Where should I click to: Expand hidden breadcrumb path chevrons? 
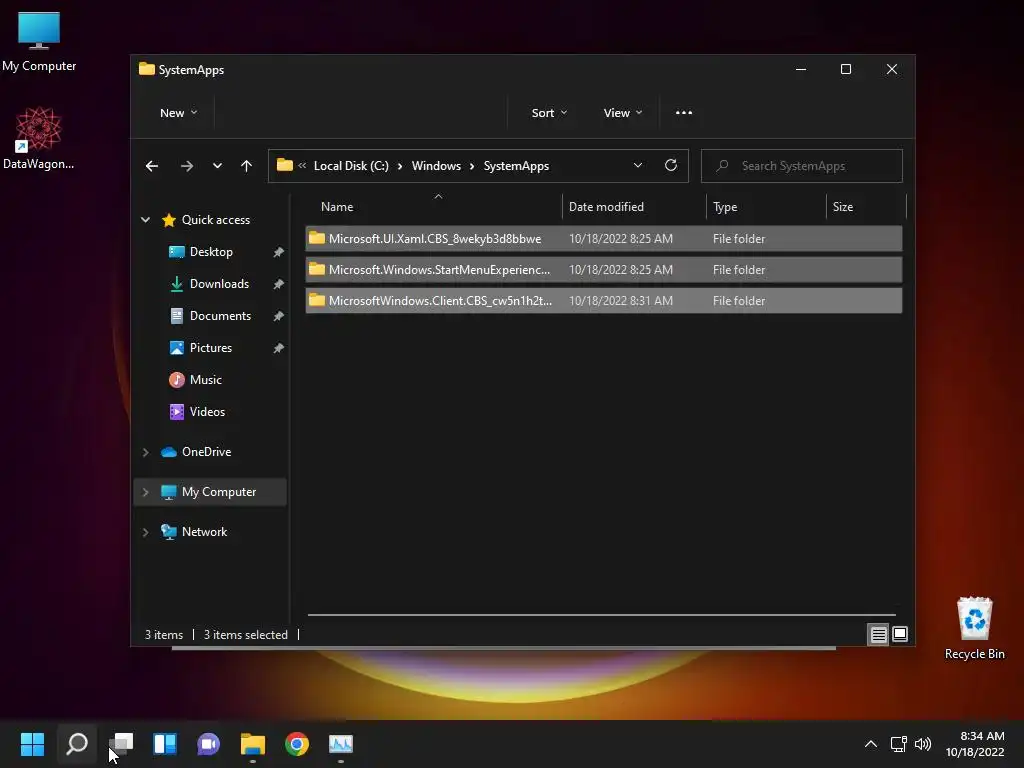(302, 166)
